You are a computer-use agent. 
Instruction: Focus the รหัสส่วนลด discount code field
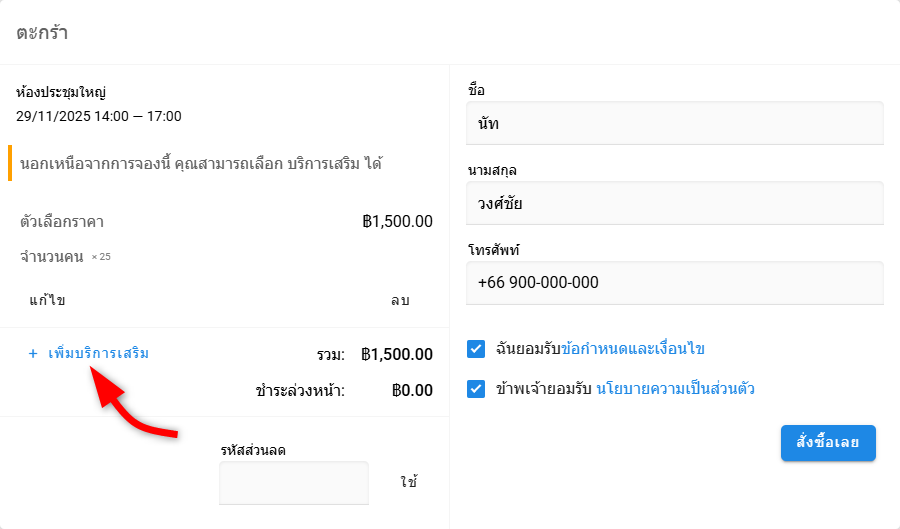click(x=294, y=482)
